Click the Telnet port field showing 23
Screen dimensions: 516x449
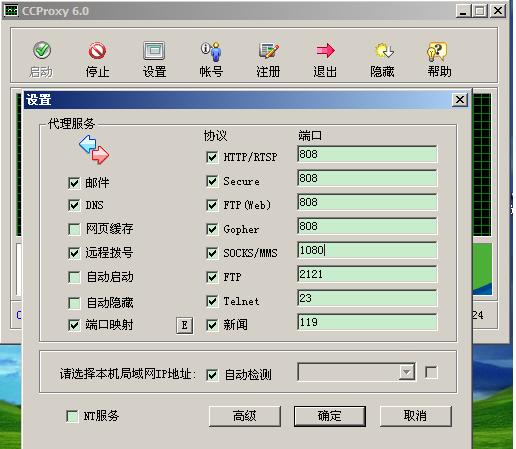367,298
